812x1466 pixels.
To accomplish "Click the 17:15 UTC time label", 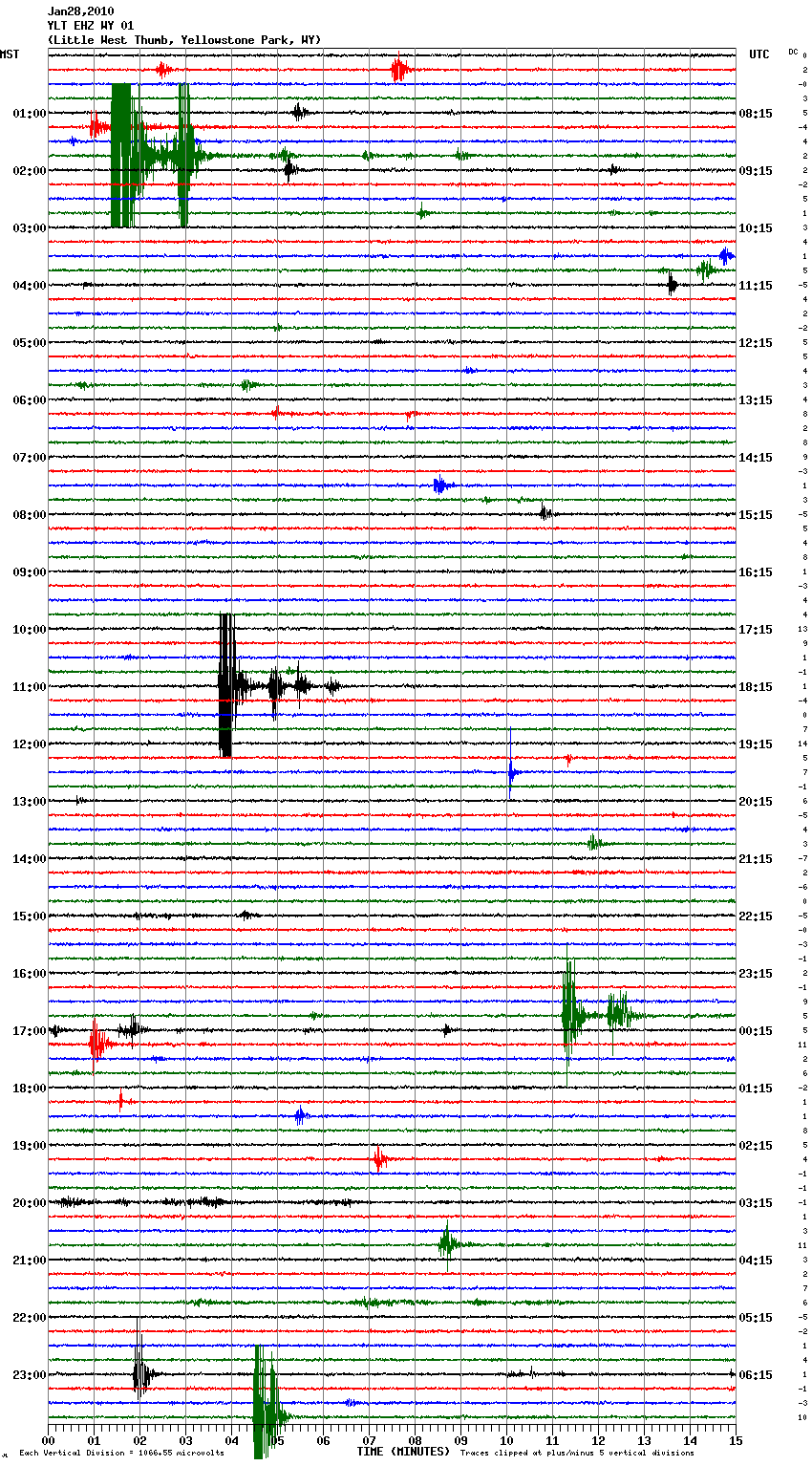I will 756,630.
